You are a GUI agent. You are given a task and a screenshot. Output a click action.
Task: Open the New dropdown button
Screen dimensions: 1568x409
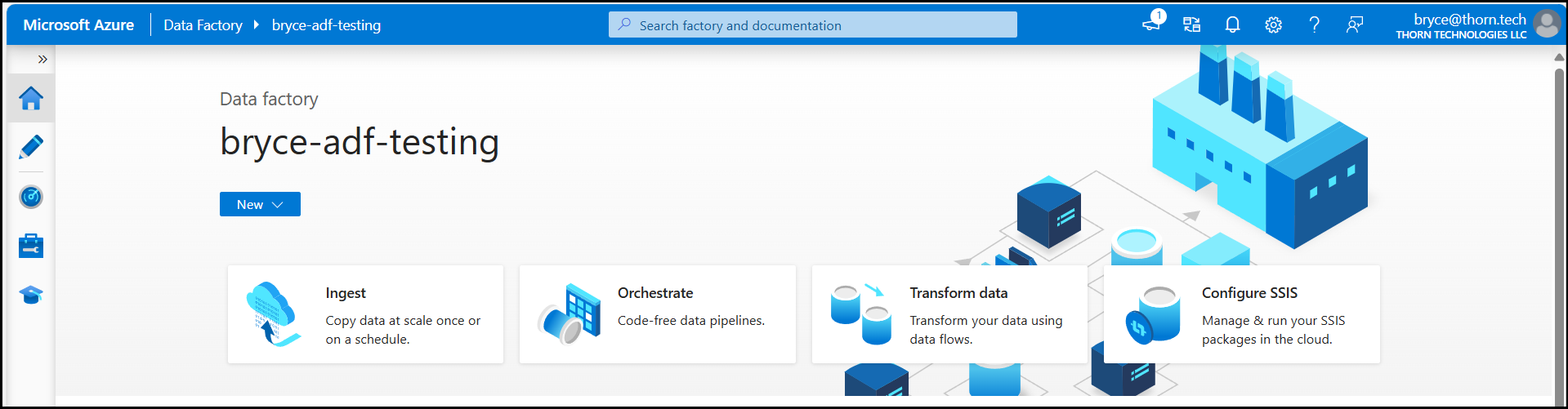click(x=260, y=204)
